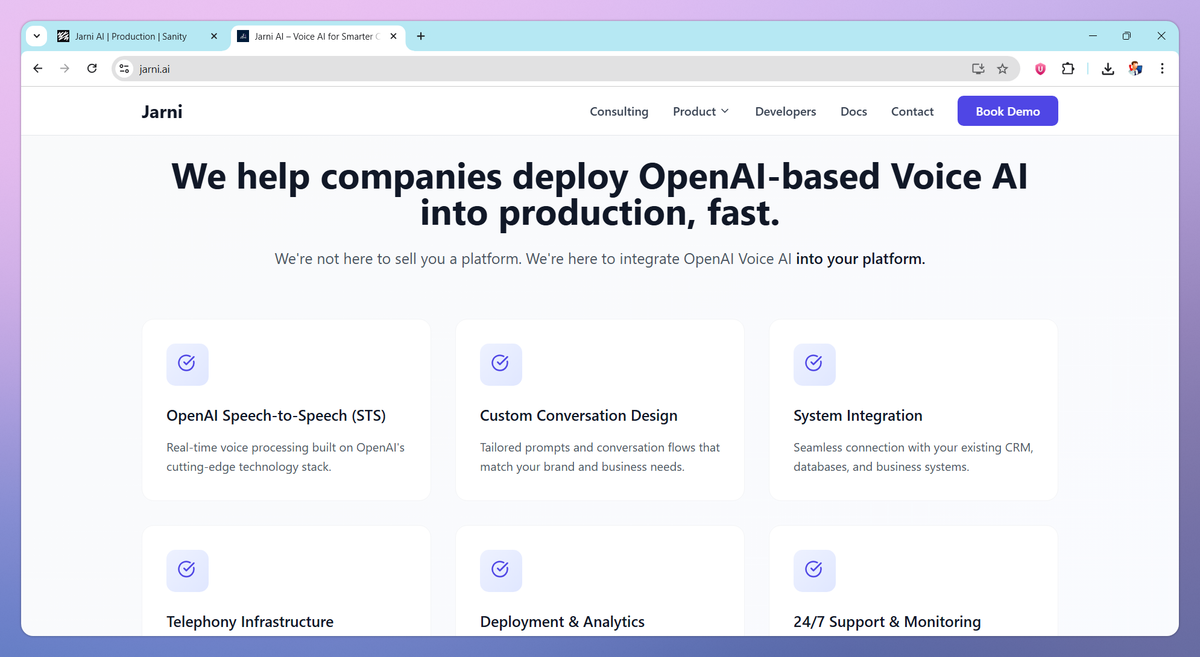Click the profile avatar icon
1200x657 pixels.
(1135, 69)
